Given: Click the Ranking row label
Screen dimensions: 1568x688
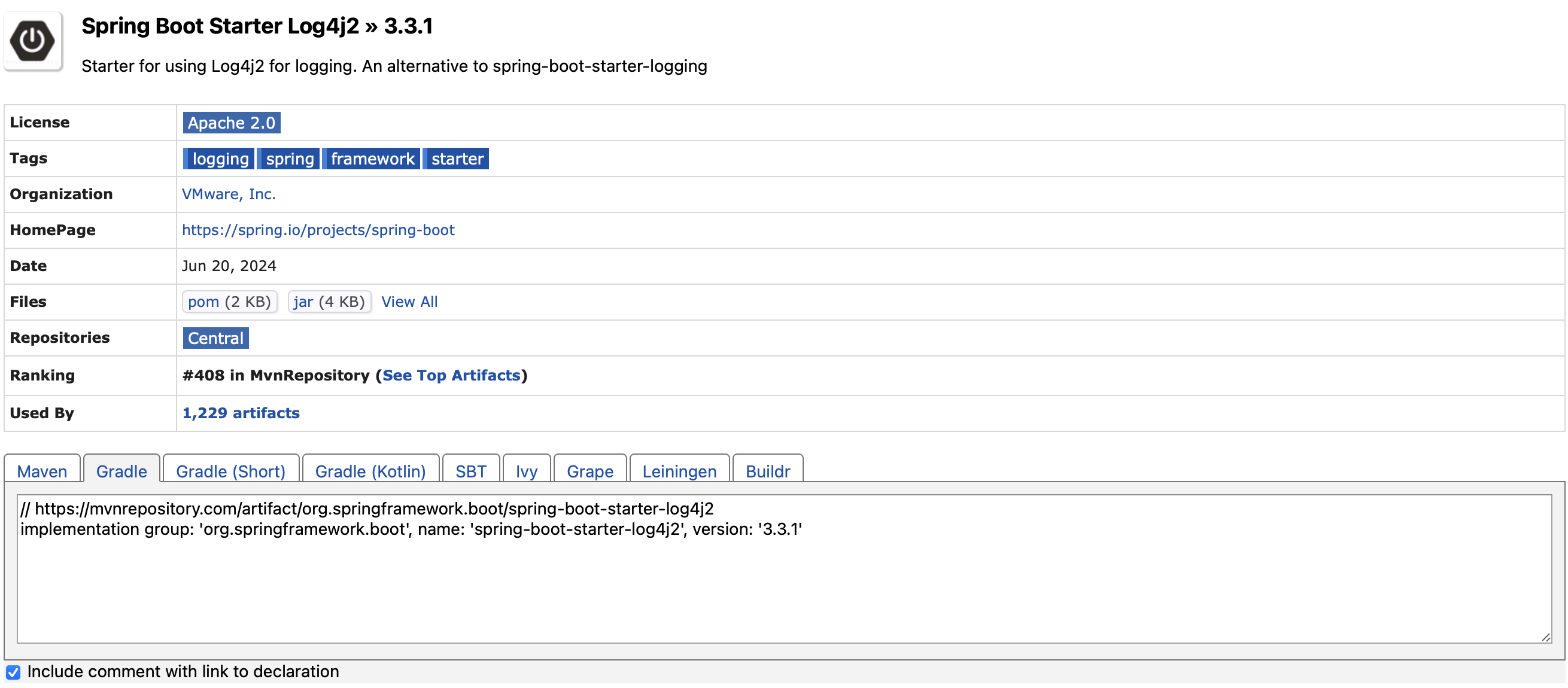Looking at the screenshot, I should click(42, 375).
